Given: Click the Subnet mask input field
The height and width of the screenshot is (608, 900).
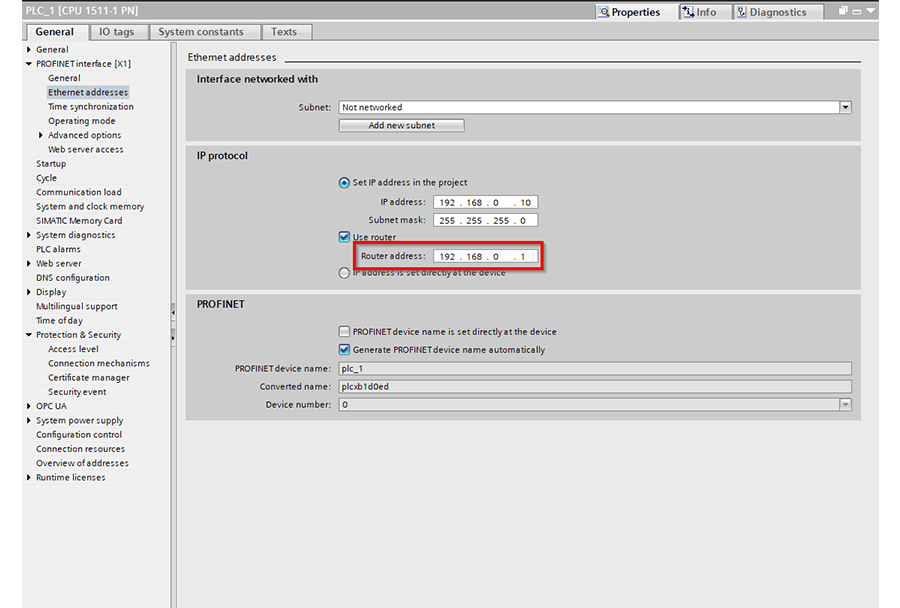Looking at the screenshot, I should coord(486,220).
